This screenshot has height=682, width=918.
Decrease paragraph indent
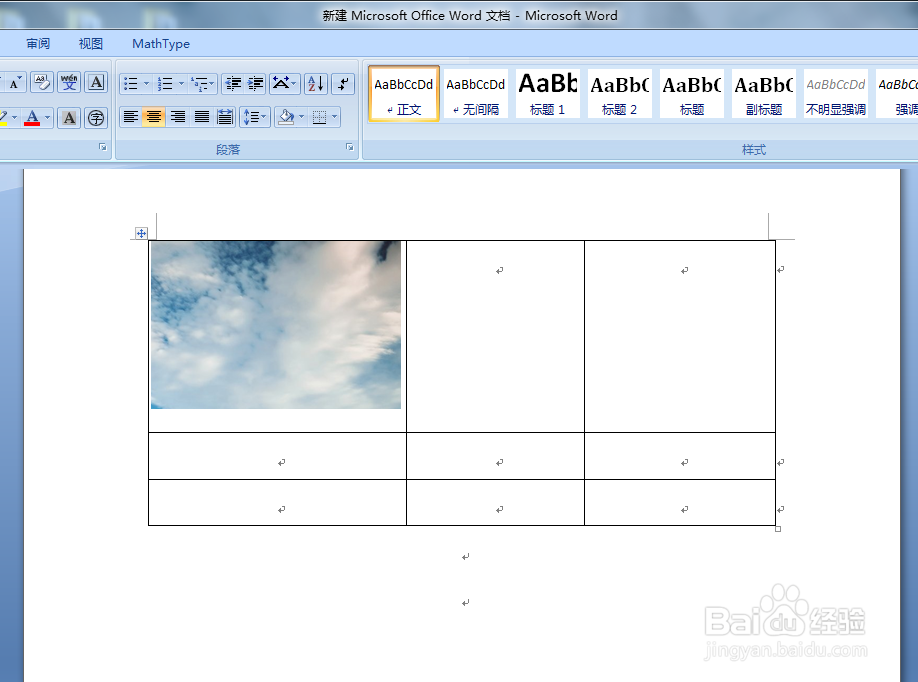(x=233, y=84)
